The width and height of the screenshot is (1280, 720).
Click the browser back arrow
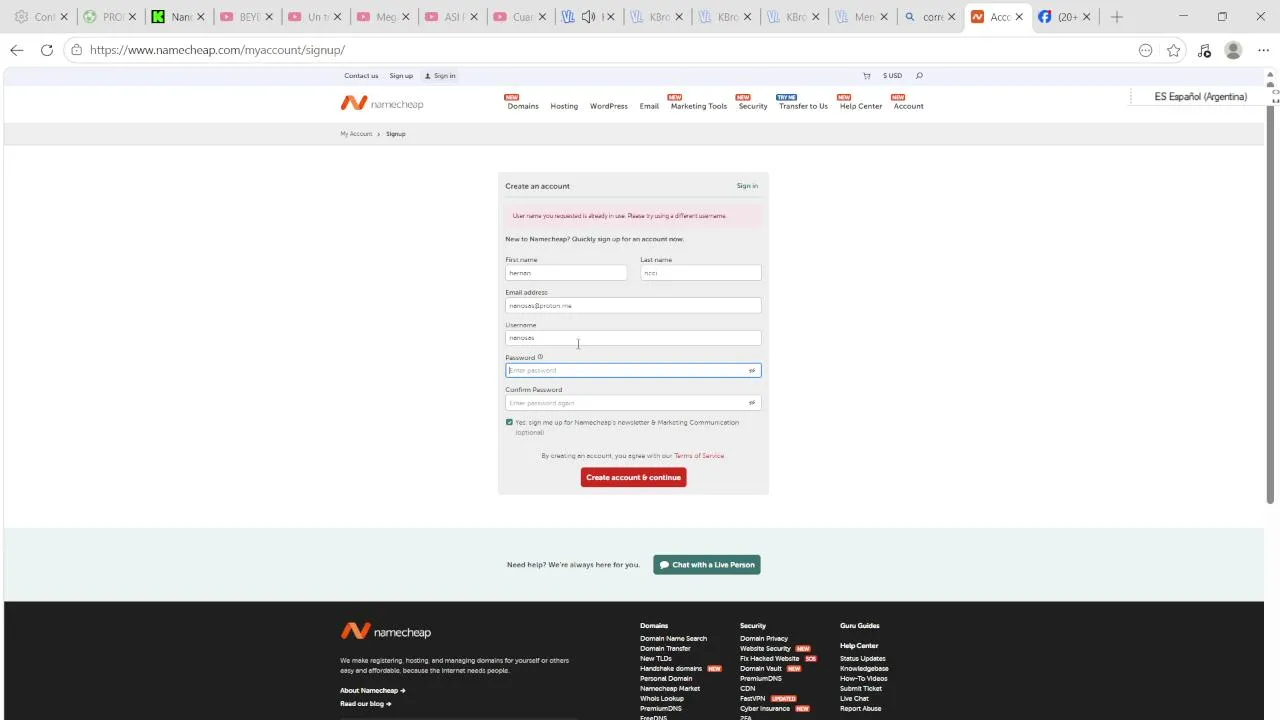[x=17, y=50]
